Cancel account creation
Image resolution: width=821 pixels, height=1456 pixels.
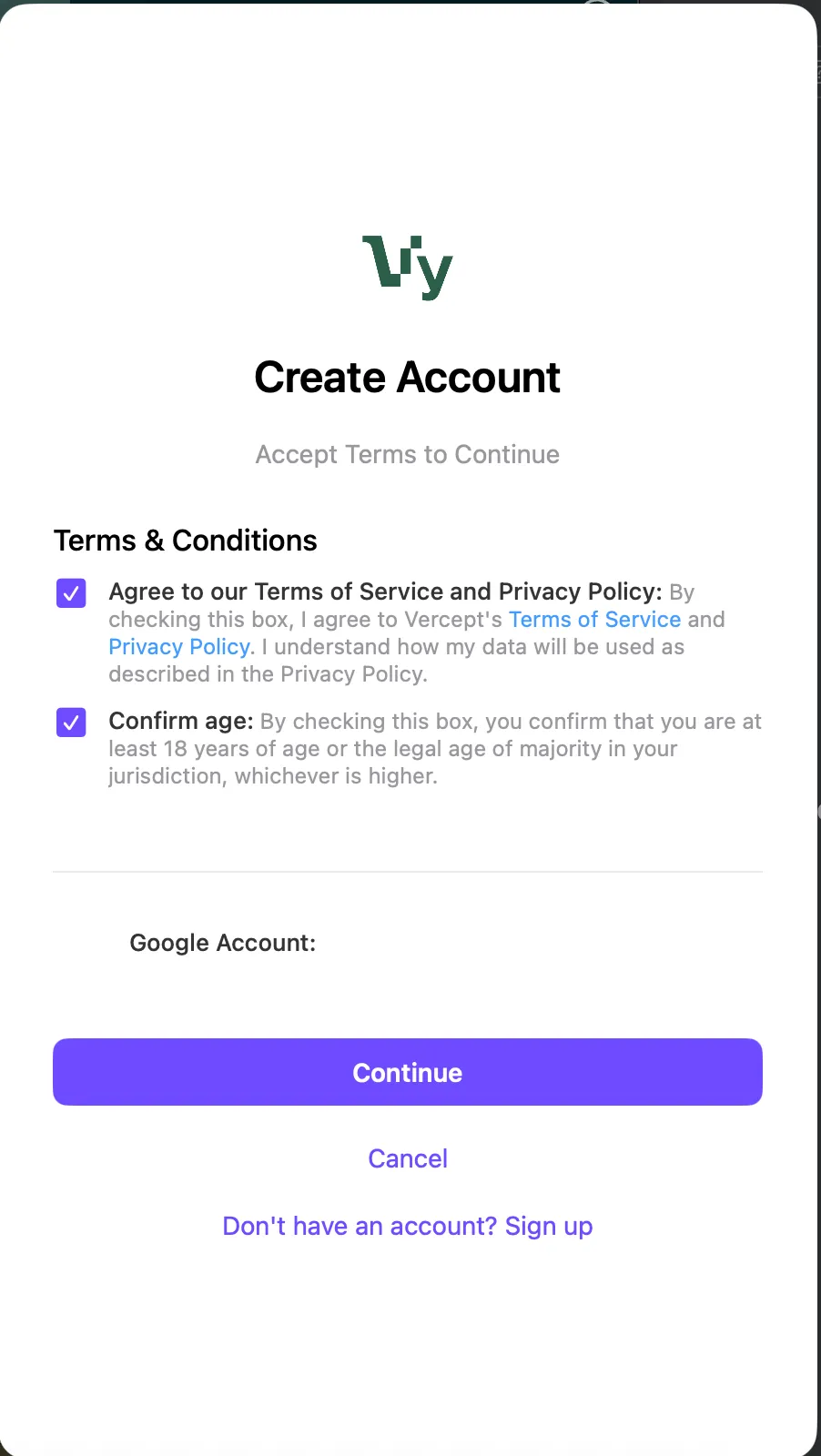tap(408, 1158)
